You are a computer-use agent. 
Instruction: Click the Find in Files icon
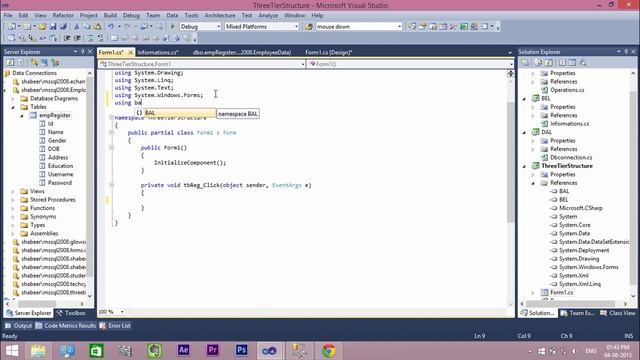tap(309, 27)
